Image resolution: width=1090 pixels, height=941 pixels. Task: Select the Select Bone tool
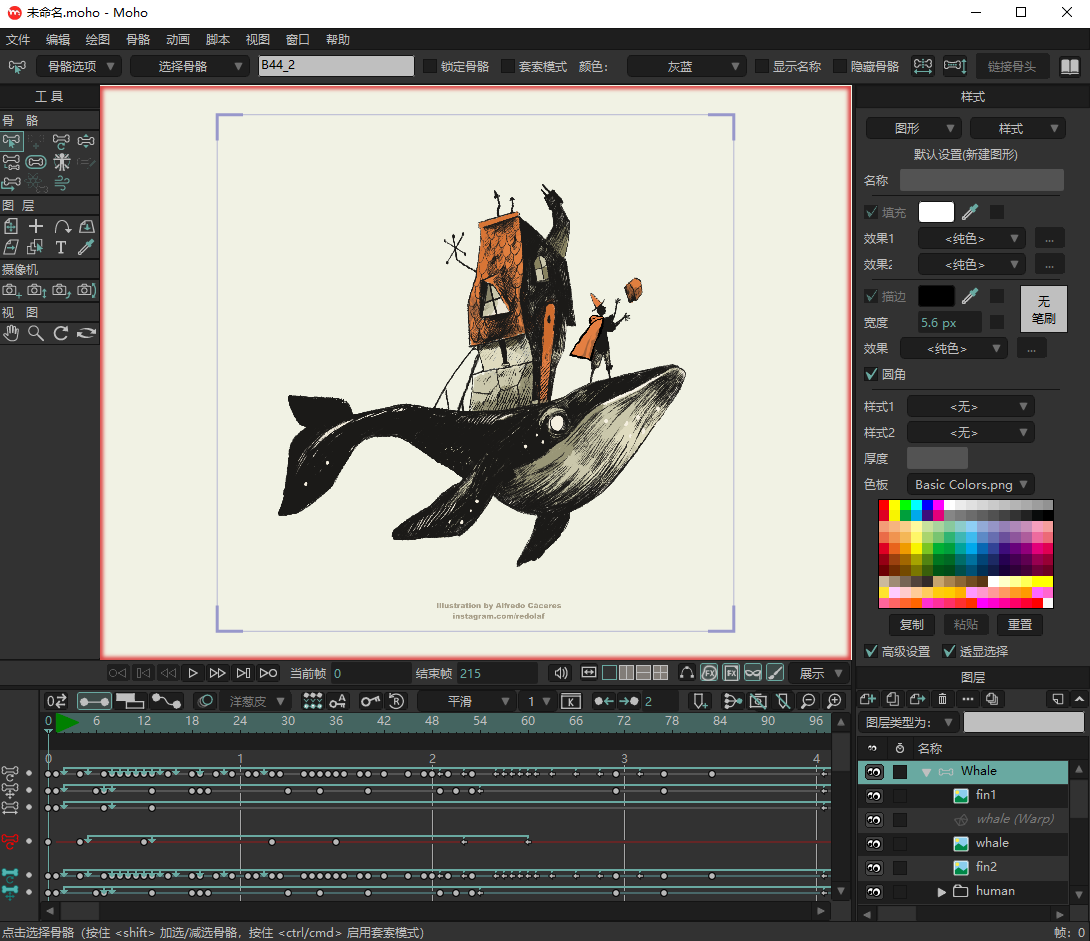12,142
